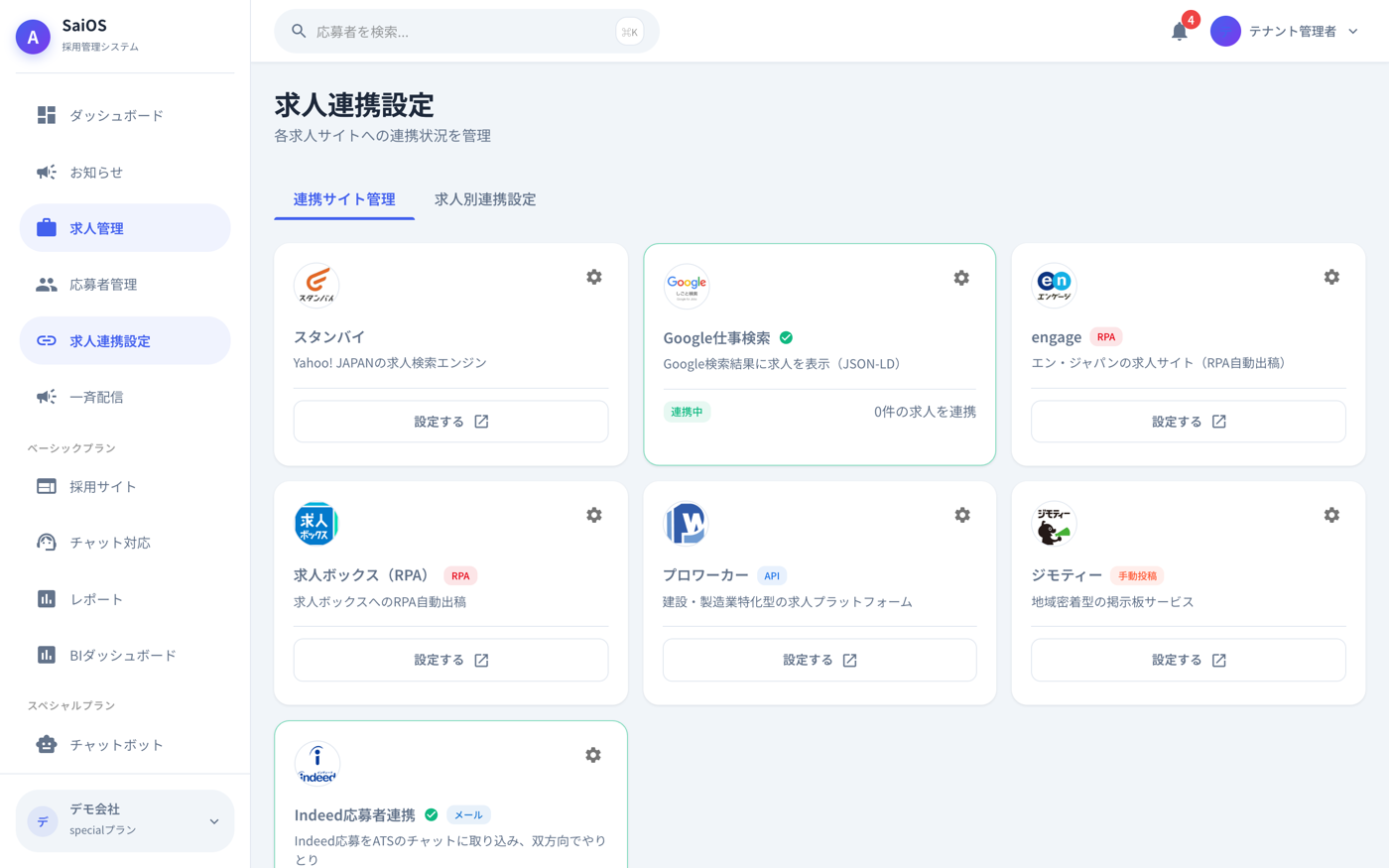Viewport: 1389px width, 868px height.
Task: Open チャット対応 in sidebar
Action: coord(125,543)
